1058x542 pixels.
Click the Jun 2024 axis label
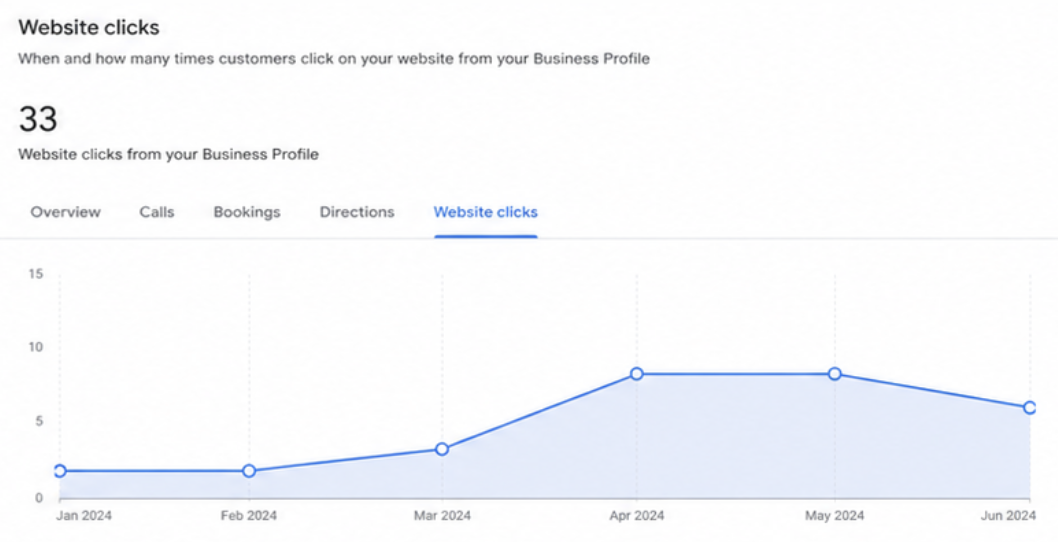pos(1007,516)
